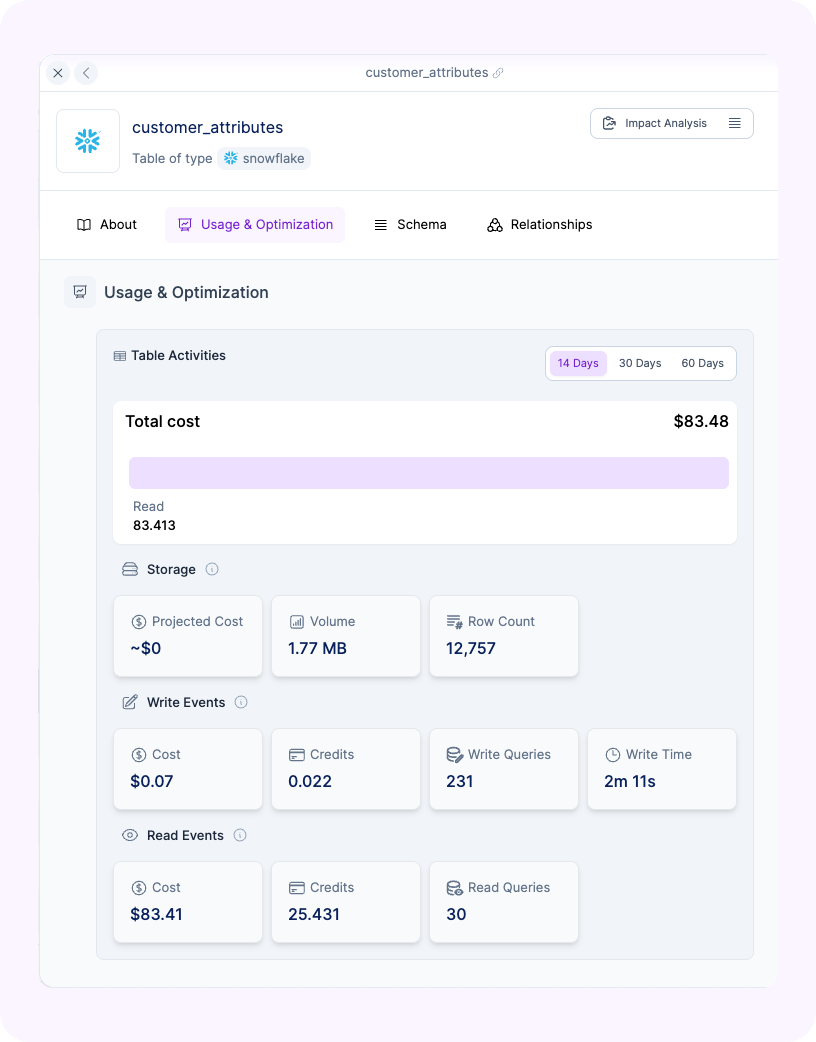Click the Storage info icon
The image size is (816, 1042).
(212, 569)
